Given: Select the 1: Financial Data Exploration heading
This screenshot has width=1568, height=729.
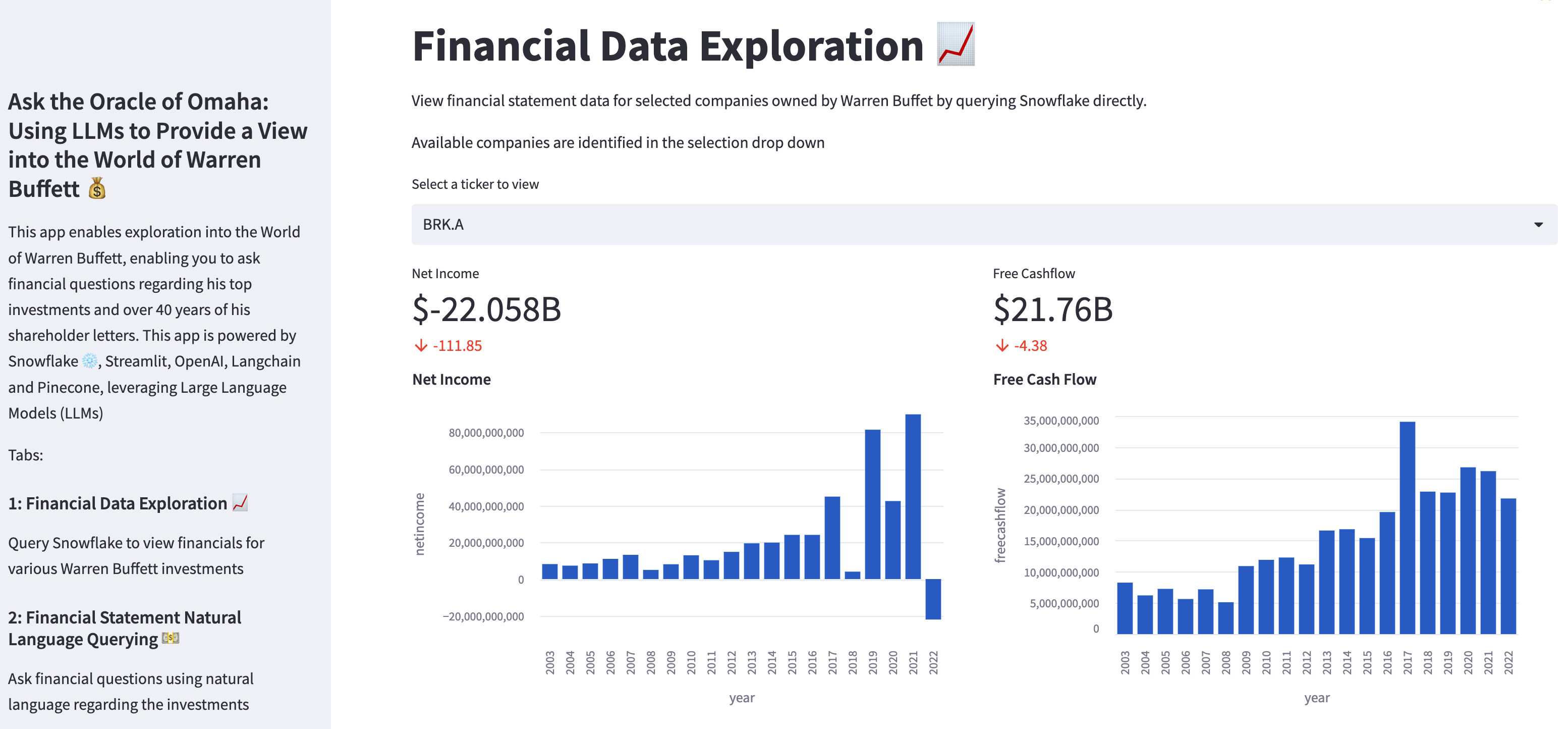Looking at the screenshot, I should click(x=118, y=504).
